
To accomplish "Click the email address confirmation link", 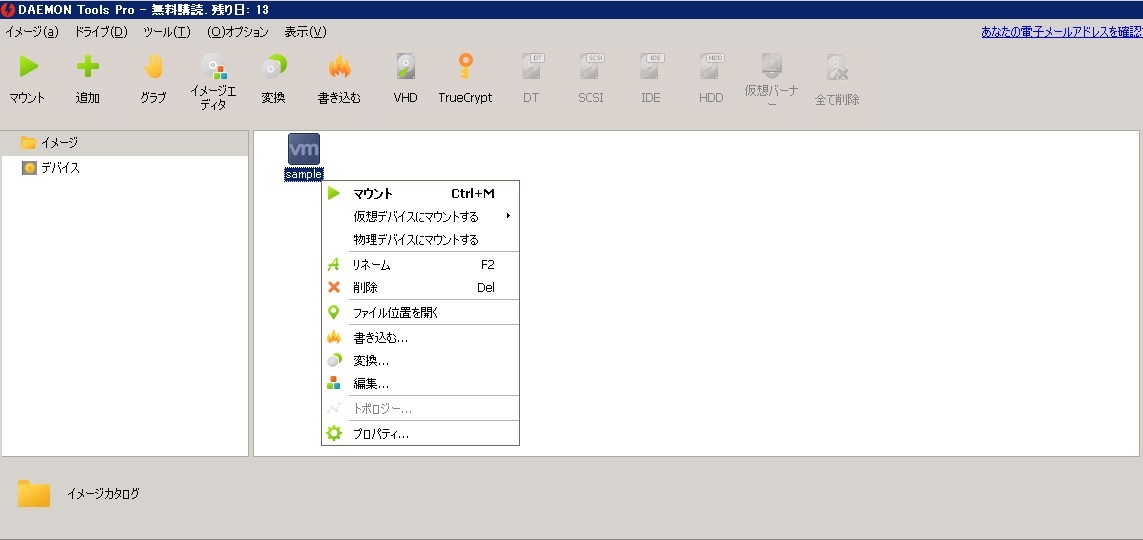I will pyautogui.click(x=1061, y=32).
